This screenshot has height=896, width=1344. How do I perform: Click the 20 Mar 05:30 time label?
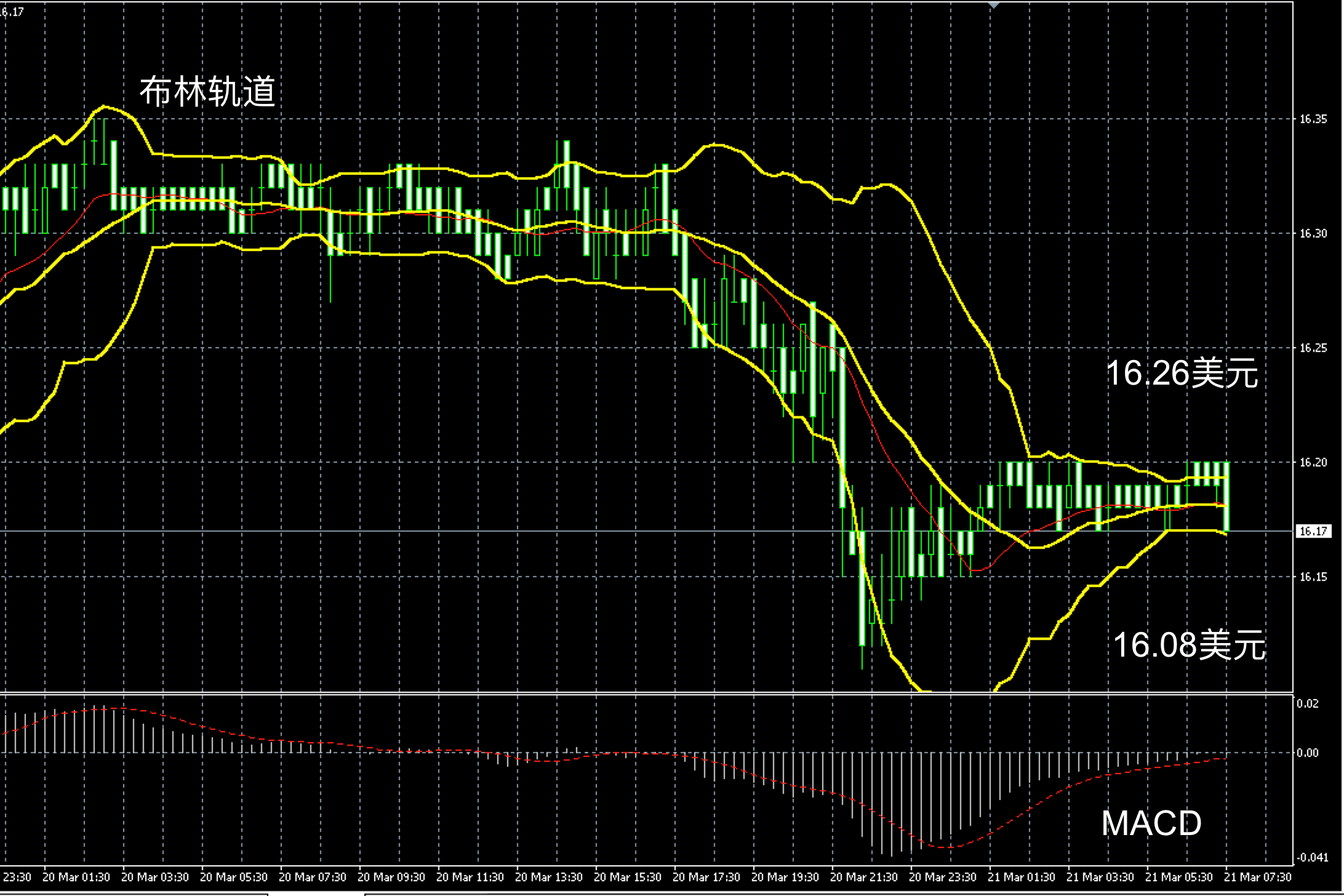tap(234, 877)
